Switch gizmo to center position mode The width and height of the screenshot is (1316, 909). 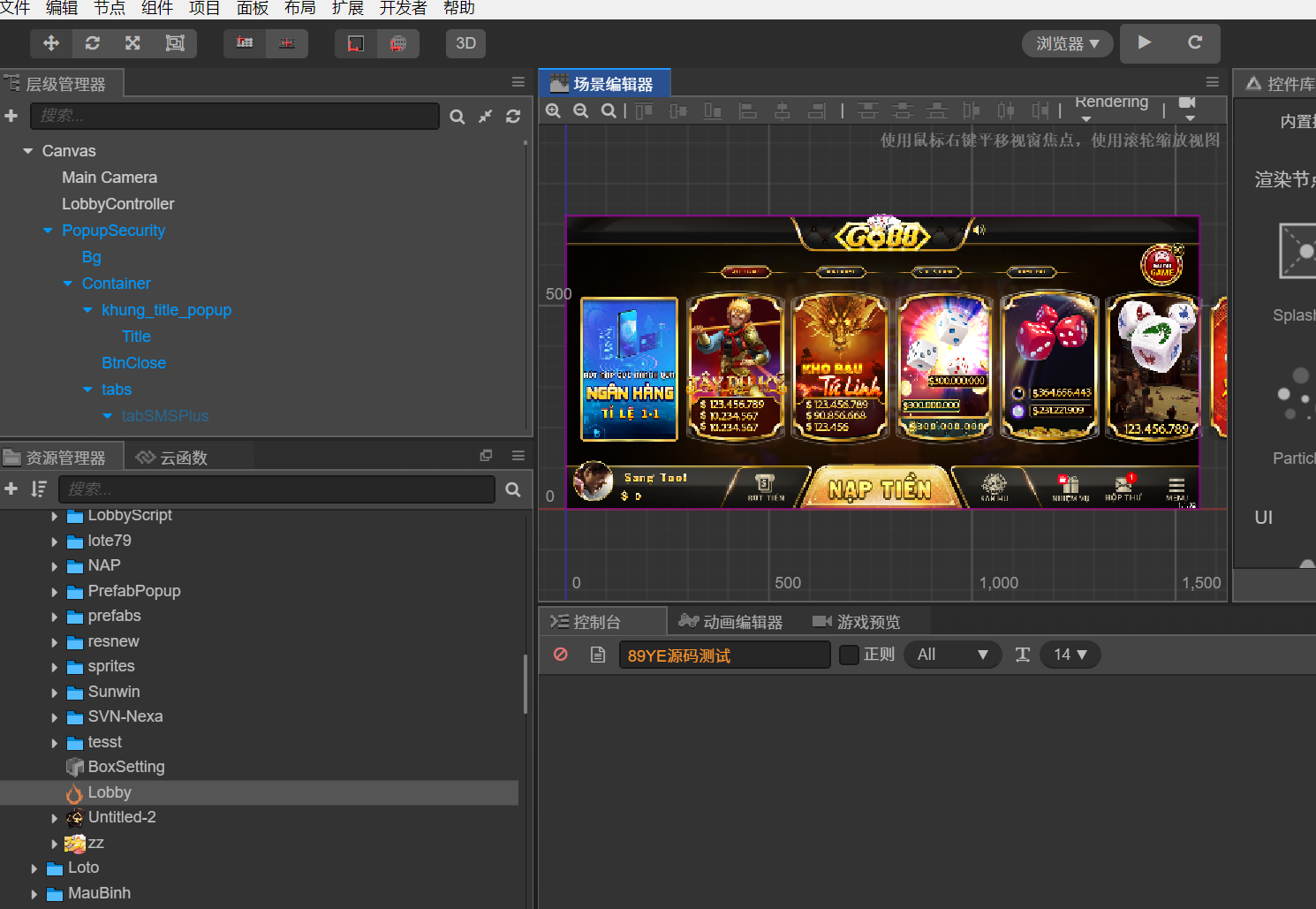[x=286, y=43]
